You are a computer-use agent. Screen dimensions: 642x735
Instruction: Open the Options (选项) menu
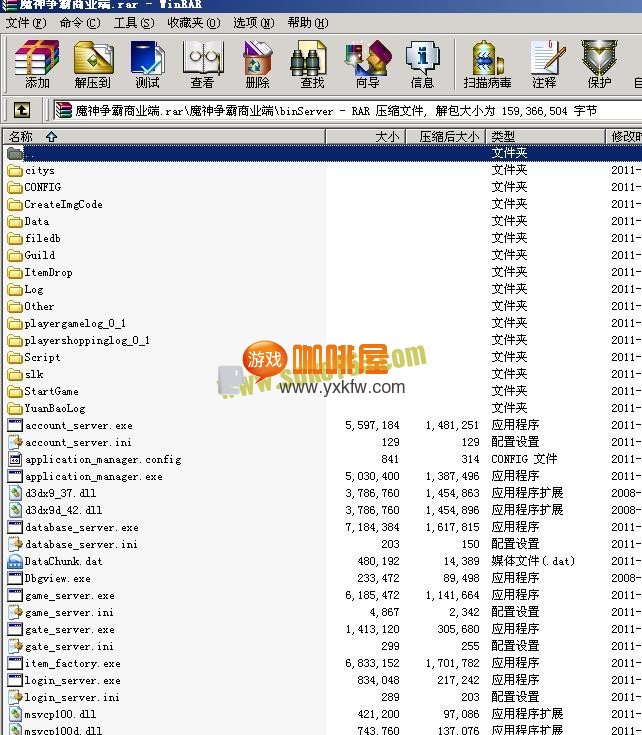point(253,22)
